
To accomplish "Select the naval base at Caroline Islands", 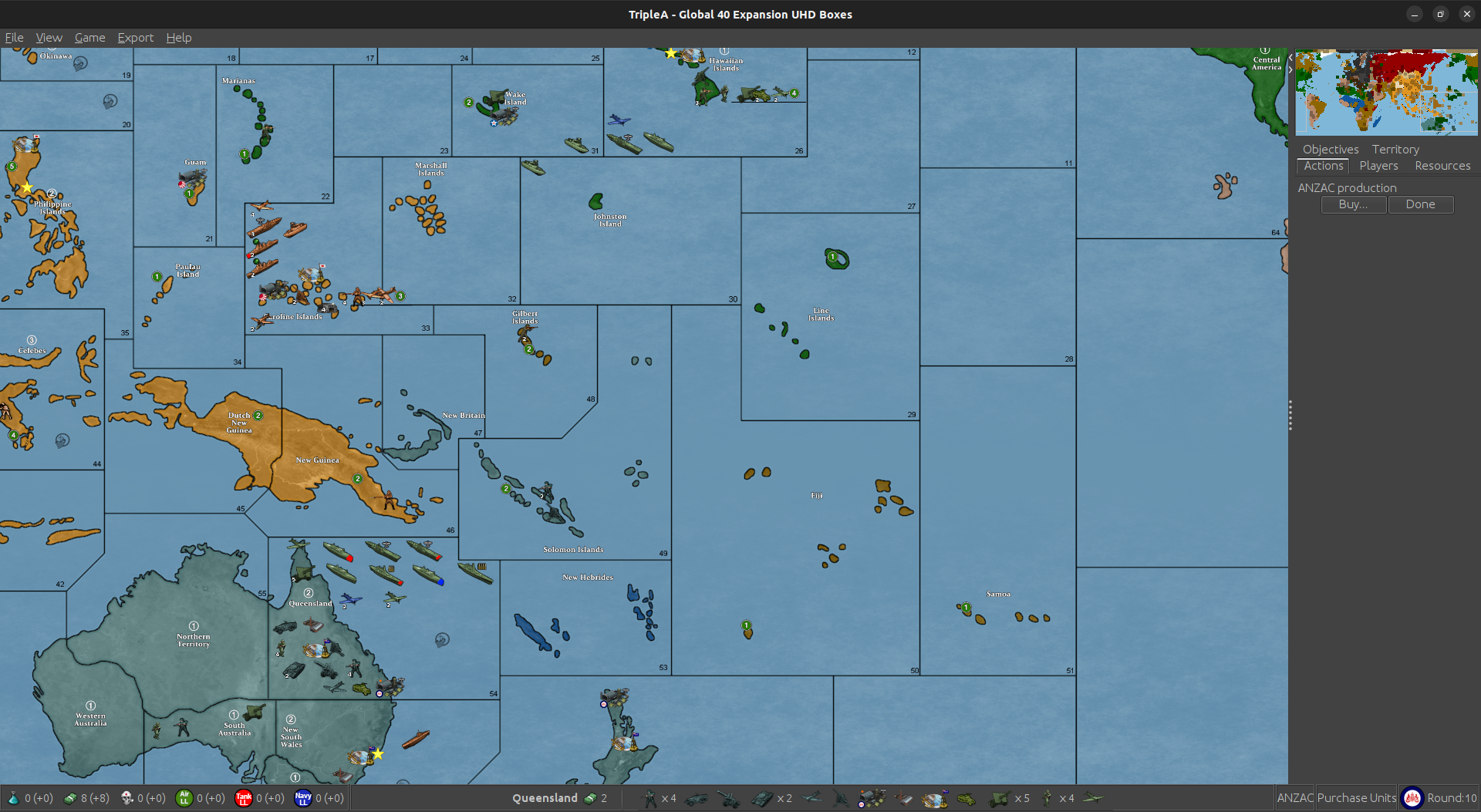I will click(x=312, y=272).
